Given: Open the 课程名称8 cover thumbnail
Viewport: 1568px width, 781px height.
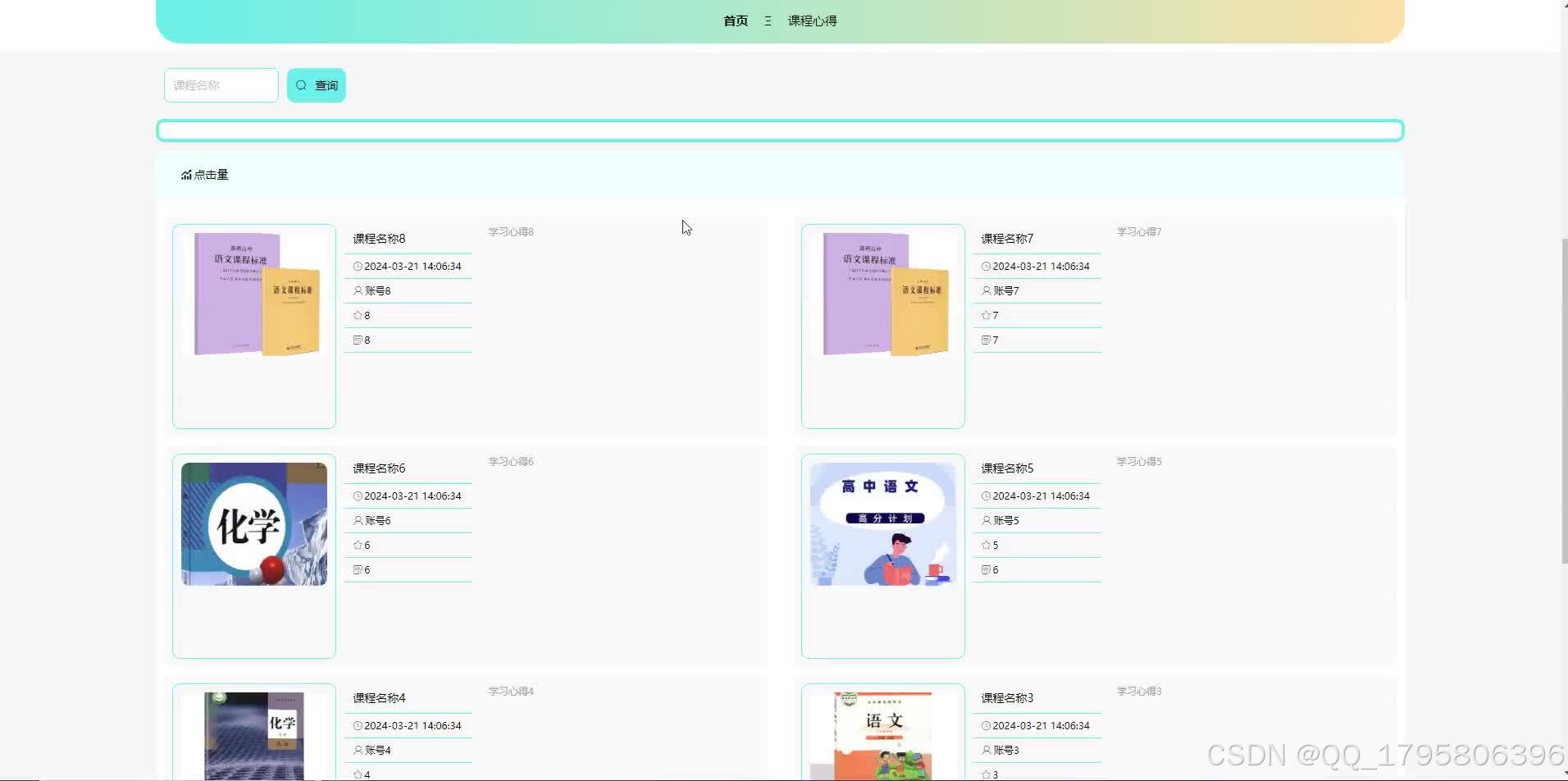Looking at the screenshot, I should [254, 294].
